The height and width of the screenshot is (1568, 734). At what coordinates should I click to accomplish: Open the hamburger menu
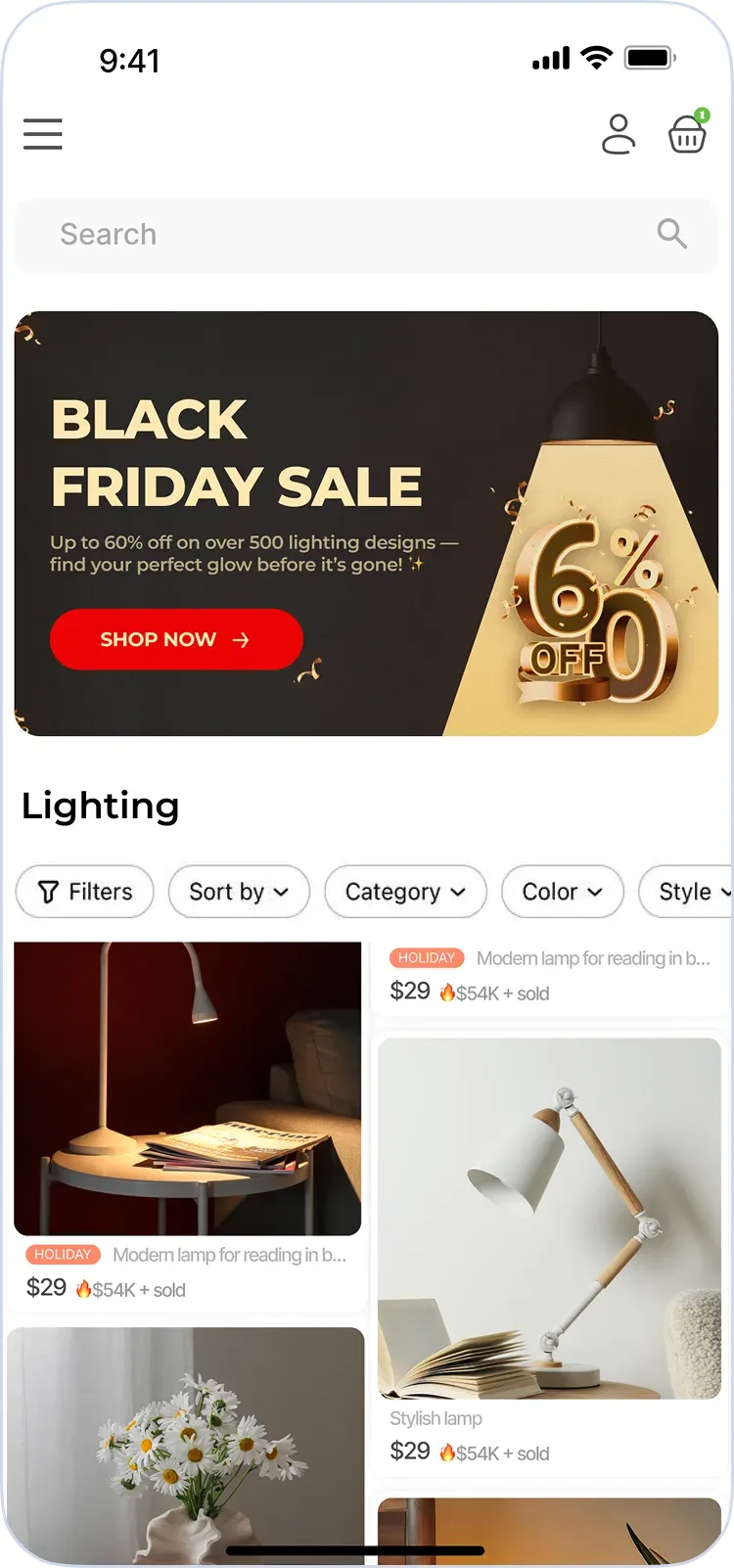[43, 134]
